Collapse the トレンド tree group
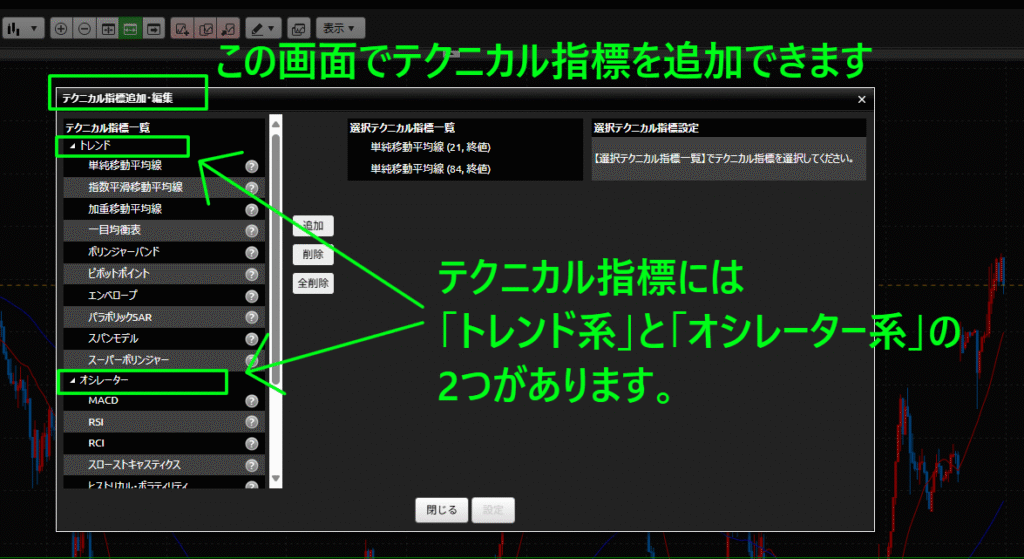1024x559 pixels. pos(72,146)
